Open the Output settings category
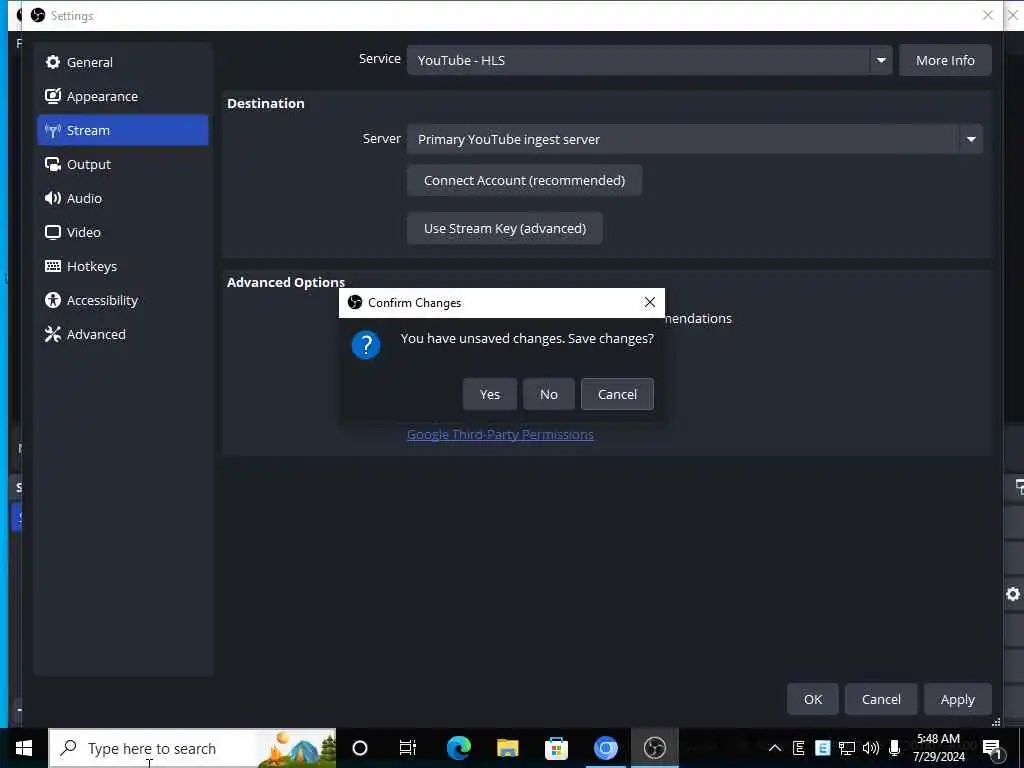This screenshot has height=768, width=1024. coord(123,164)
